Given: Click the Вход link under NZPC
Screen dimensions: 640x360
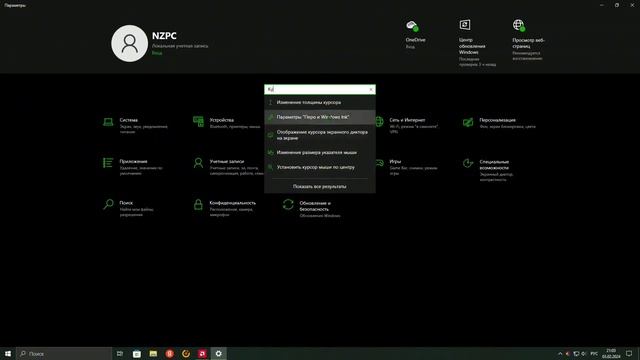Looking at the screenshot, I should click(x=157, y=53).
